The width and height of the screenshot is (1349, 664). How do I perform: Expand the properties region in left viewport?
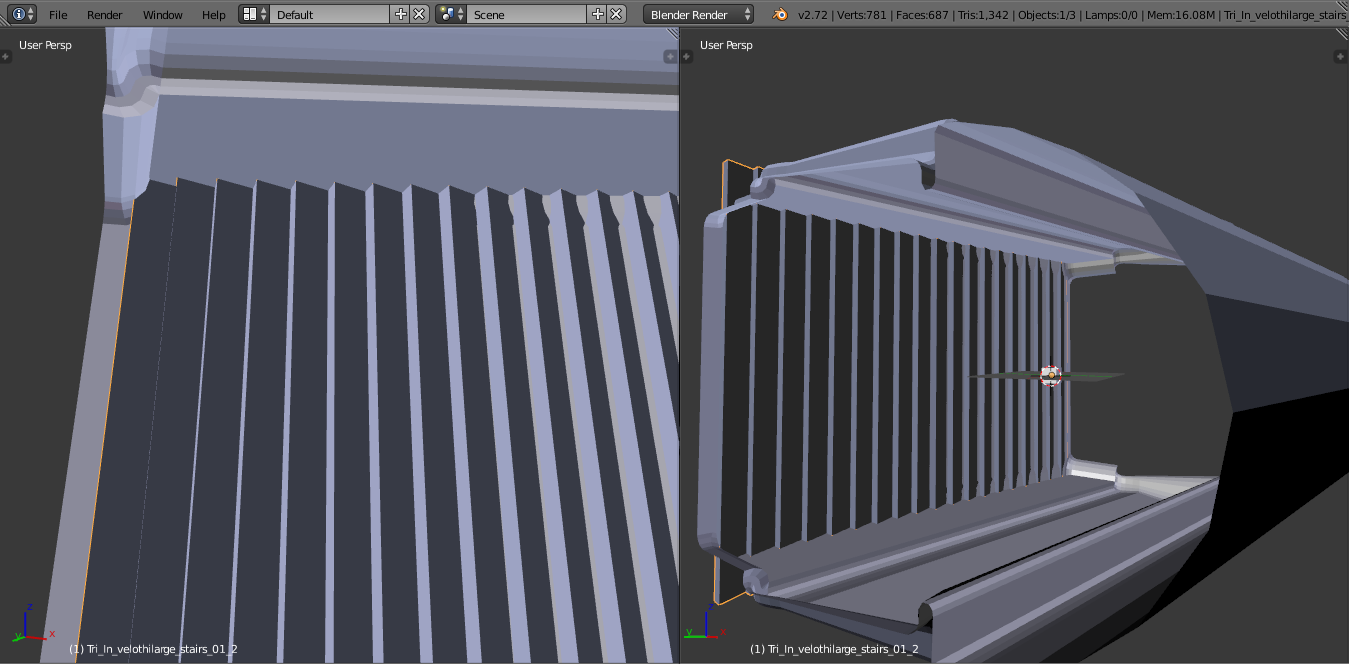pos(671,57)
